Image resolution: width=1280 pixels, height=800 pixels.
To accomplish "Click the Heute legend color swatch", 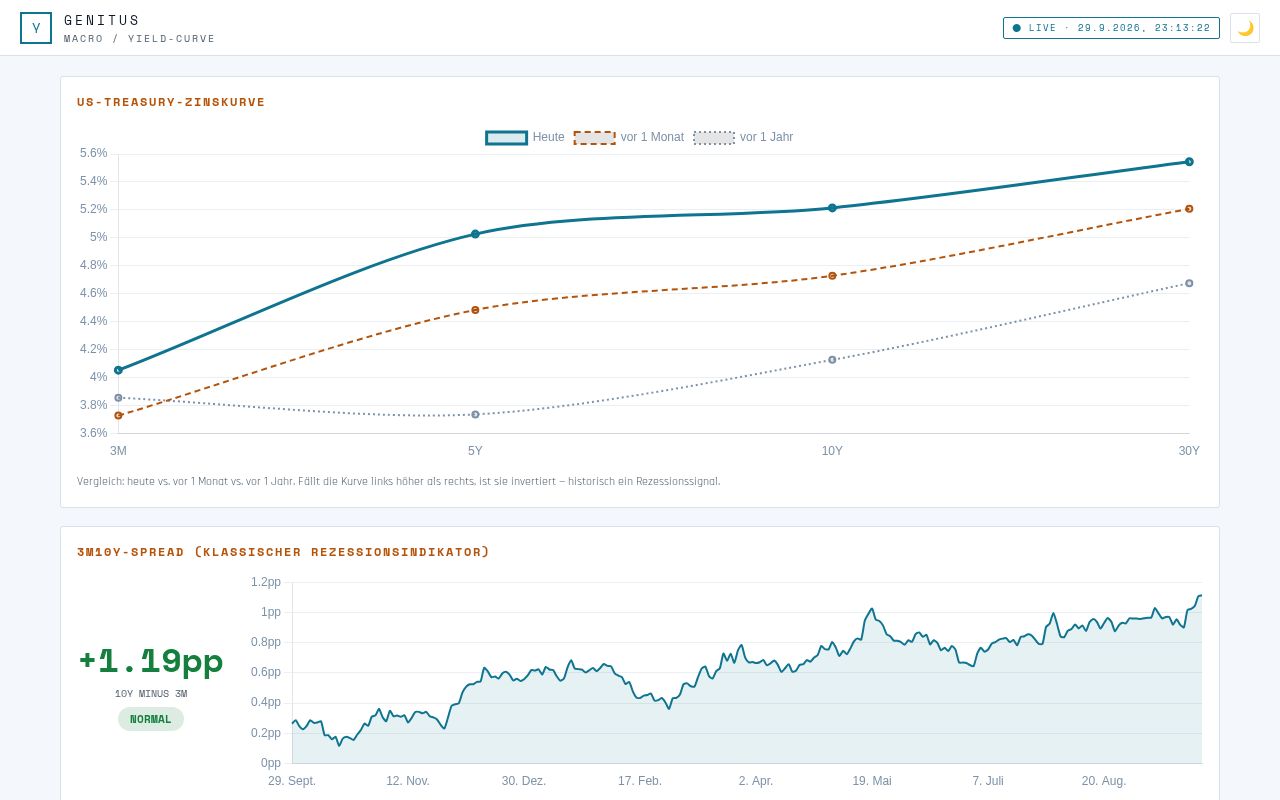I will pos(506,138).
